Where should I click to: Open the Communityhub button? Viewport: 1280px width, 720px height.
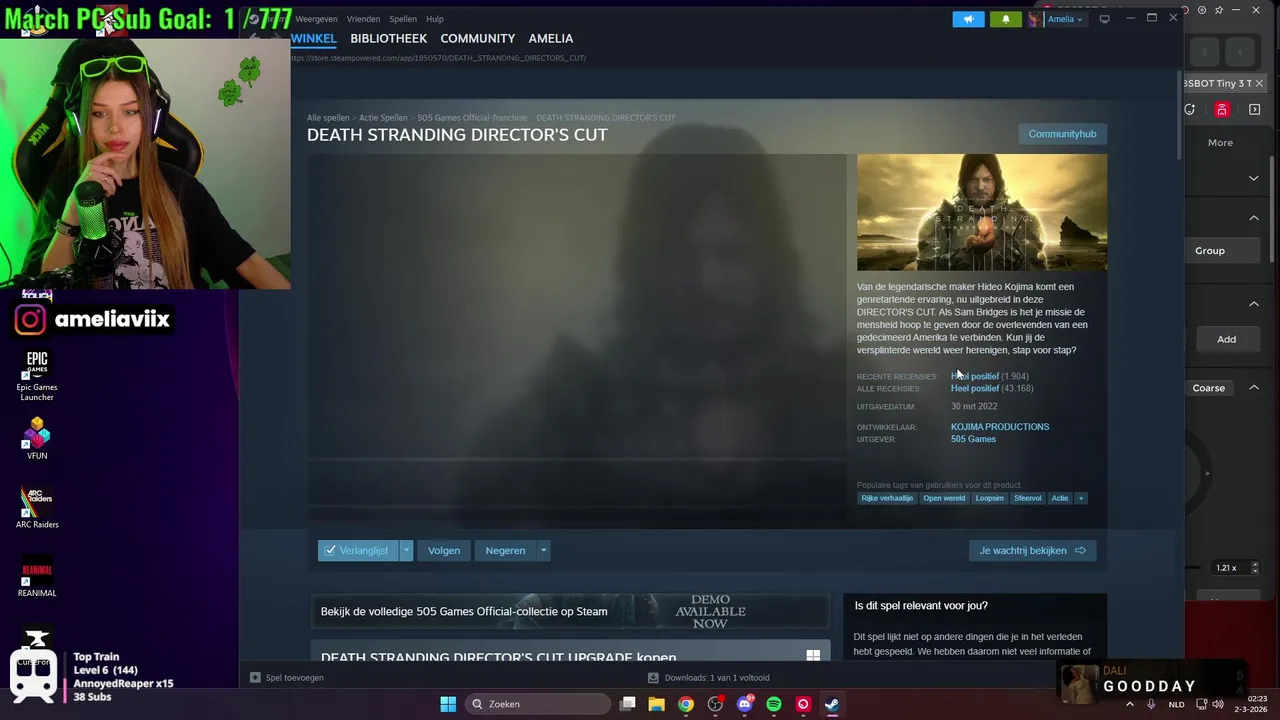pyautogui.click(x=1062, y=134)
